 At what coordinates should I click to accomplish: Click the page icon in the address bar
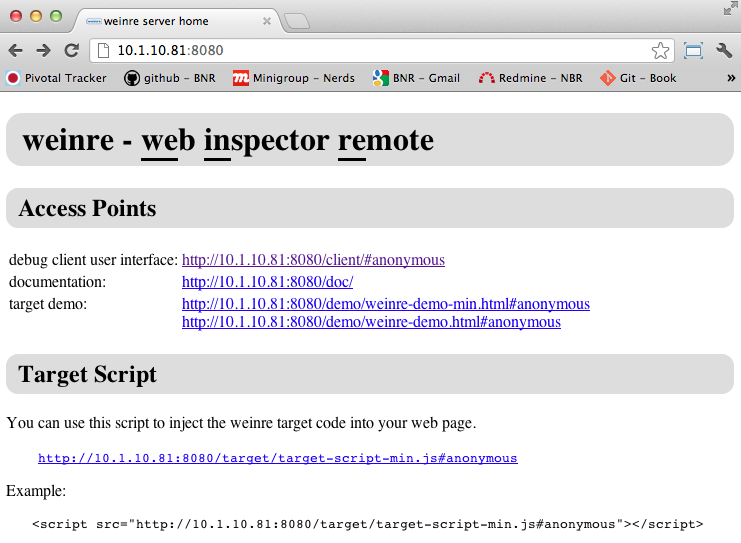pyautogui.click(x=103, y=50)
